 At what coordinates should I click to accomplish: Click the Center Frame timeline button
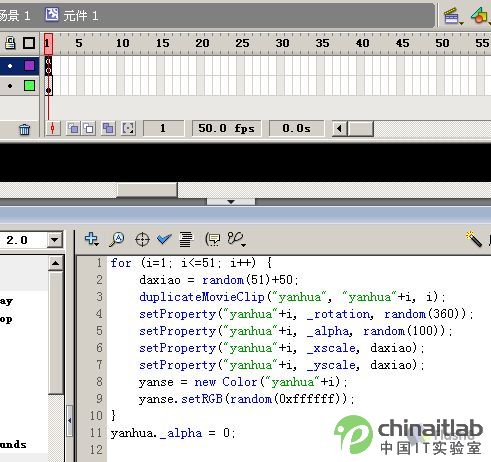pyautogui.click(x=53, y=128)
